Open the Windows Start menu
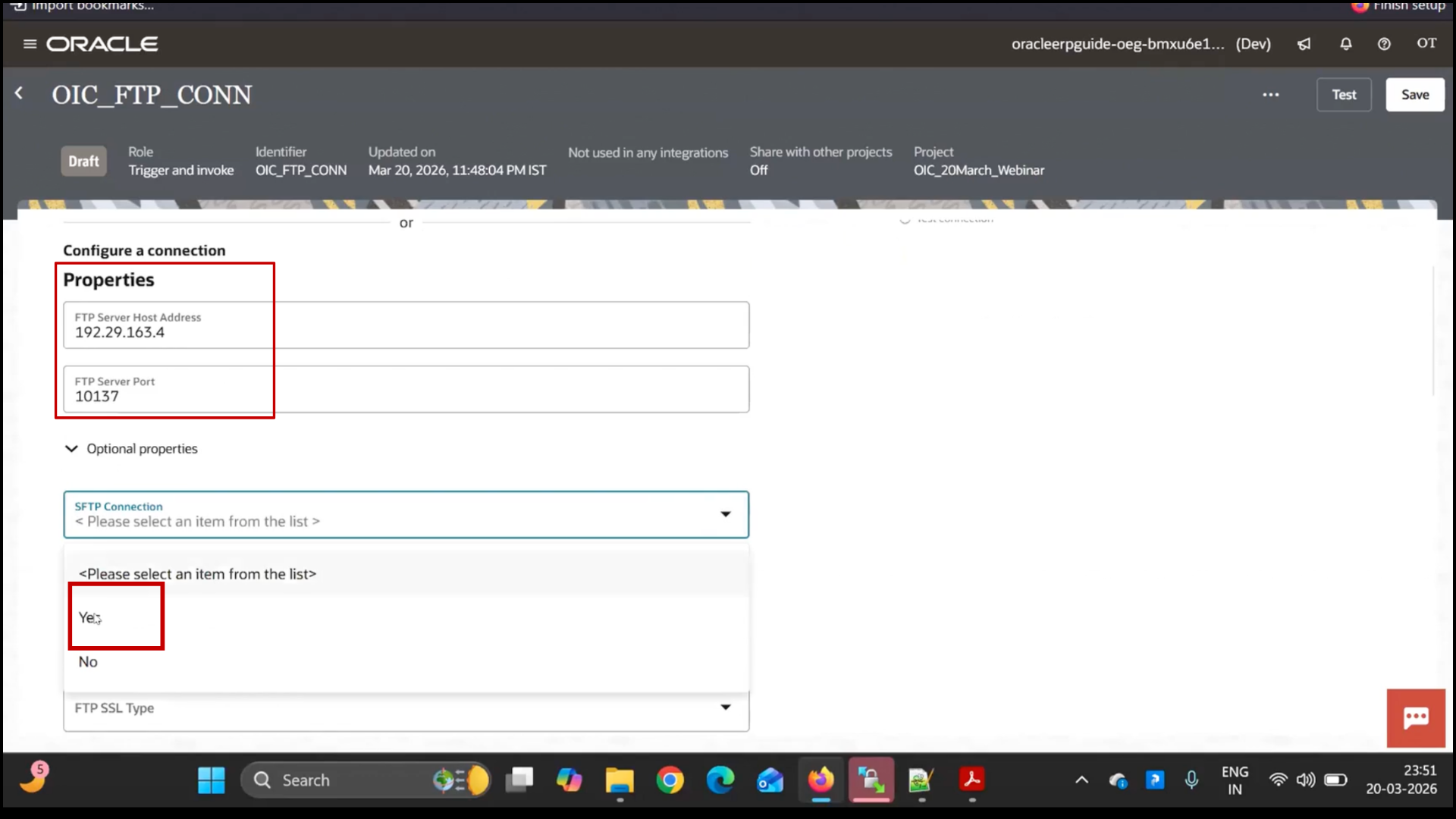Screen dimensions: 1456x819 212,780
